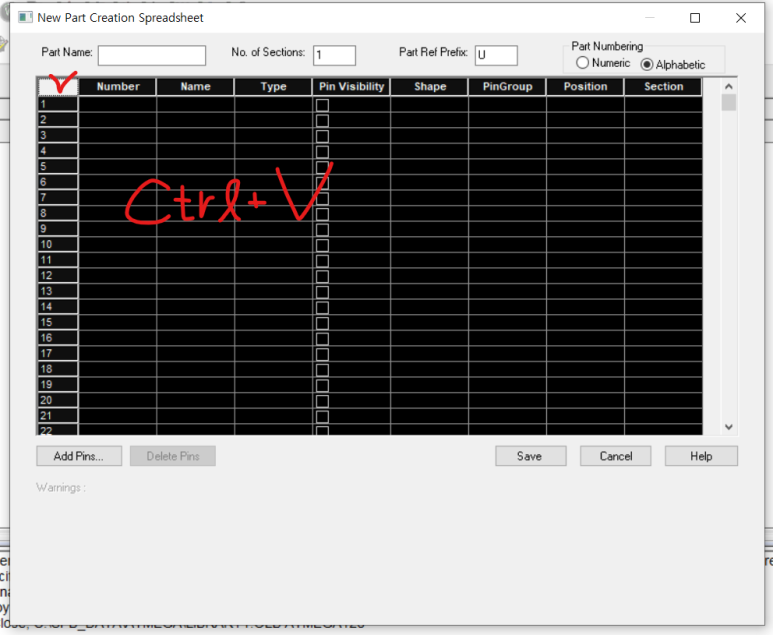773x635 pixels.
Task: Select row header 13
Action: (58, 291)
